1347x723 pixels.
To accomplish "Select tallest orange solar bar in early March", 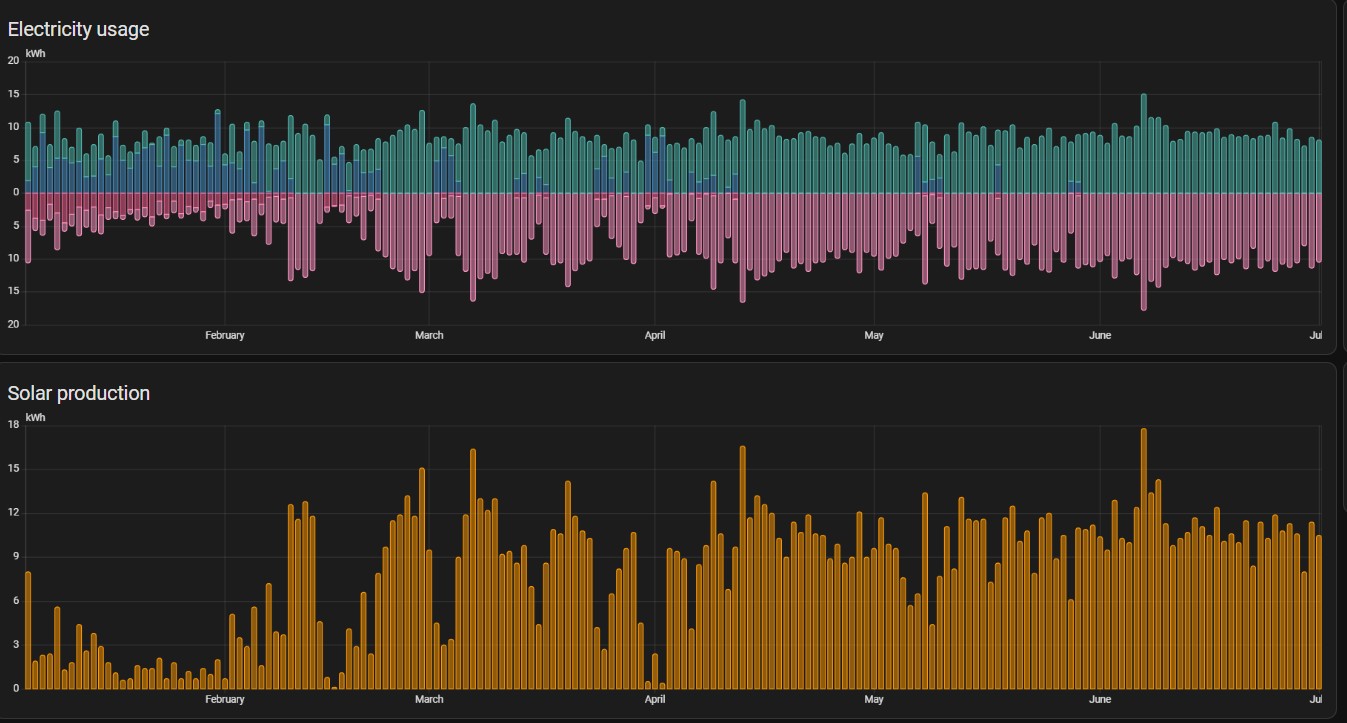I will pyautogui.click(x=473, y=570).
